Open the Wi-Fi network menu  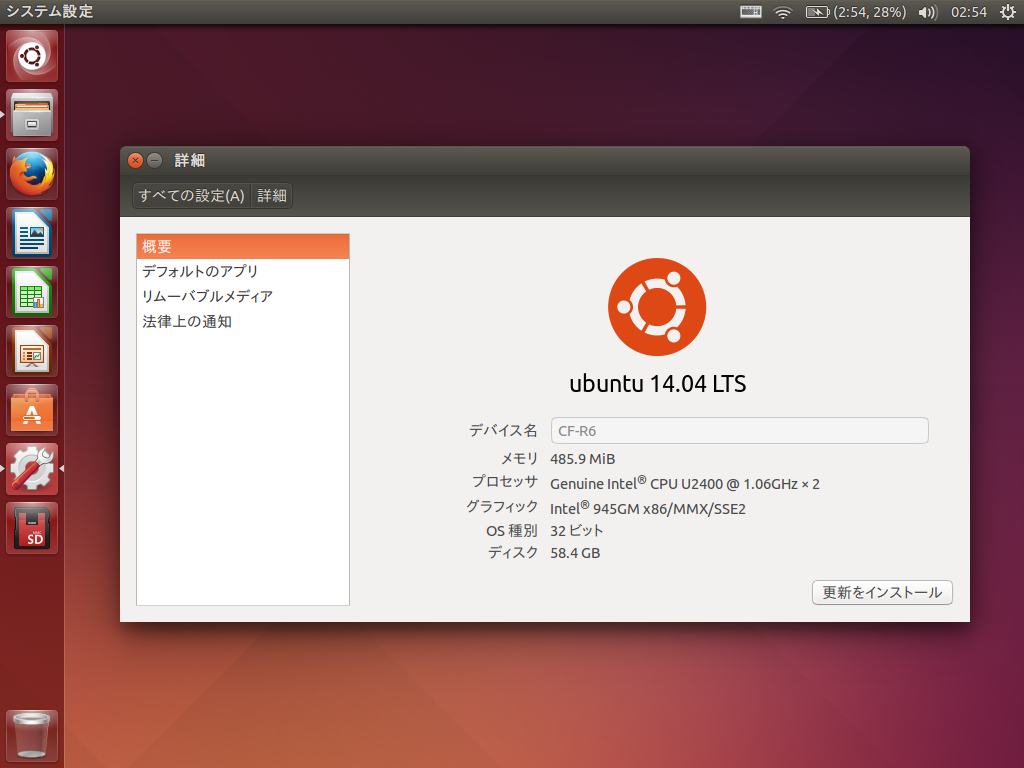click(782, 12)
